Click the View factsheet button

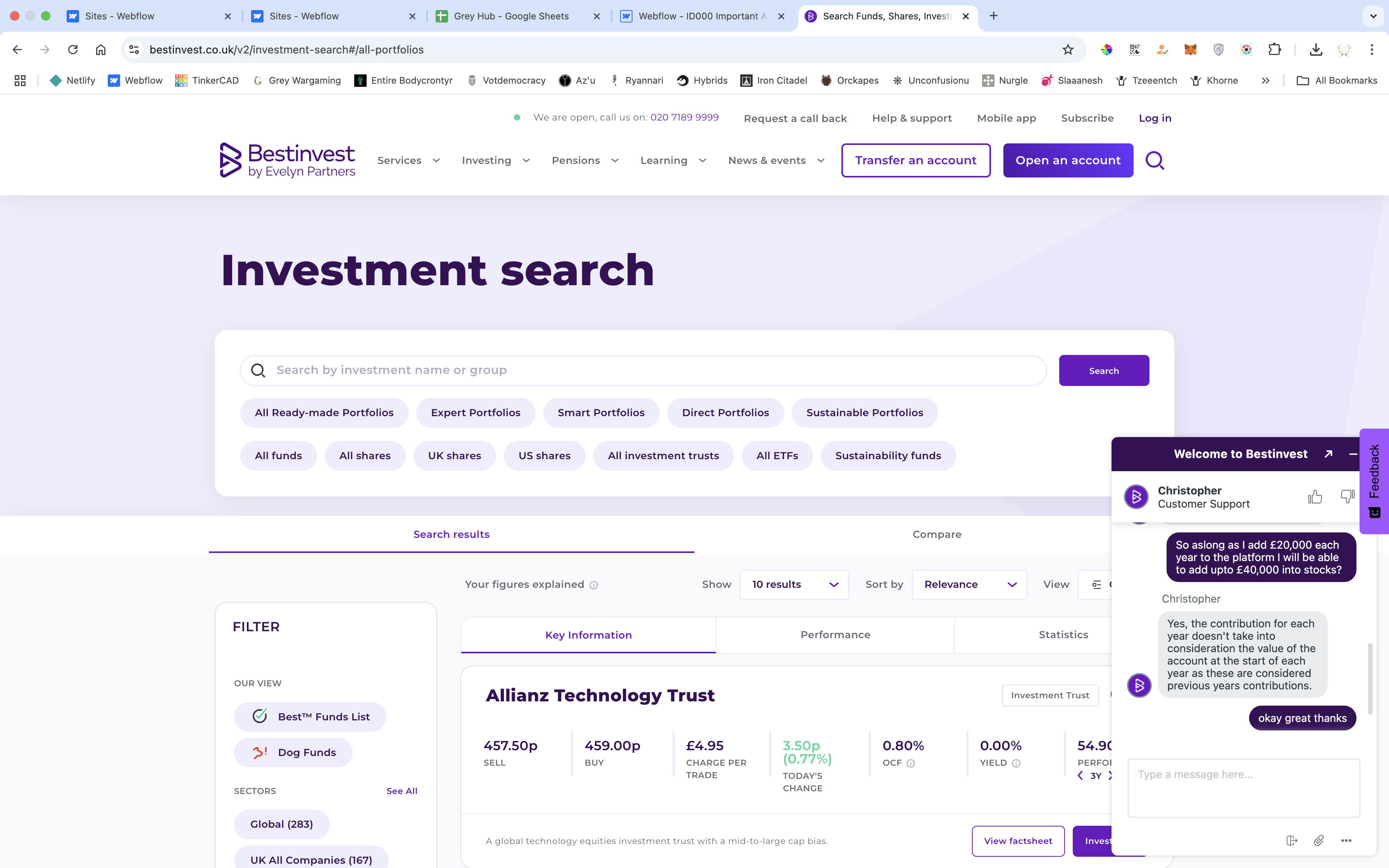[x=1018, y=841]
